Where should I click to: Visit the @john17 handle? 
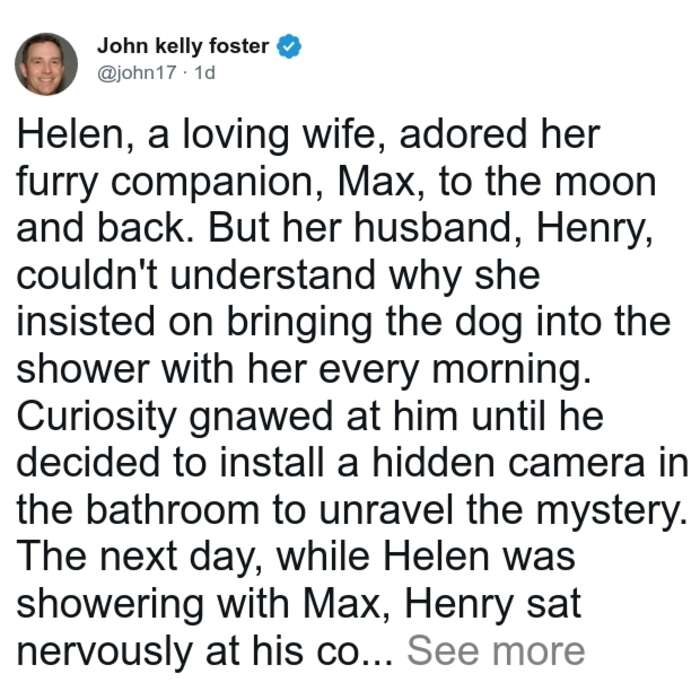tap(137, 72)
